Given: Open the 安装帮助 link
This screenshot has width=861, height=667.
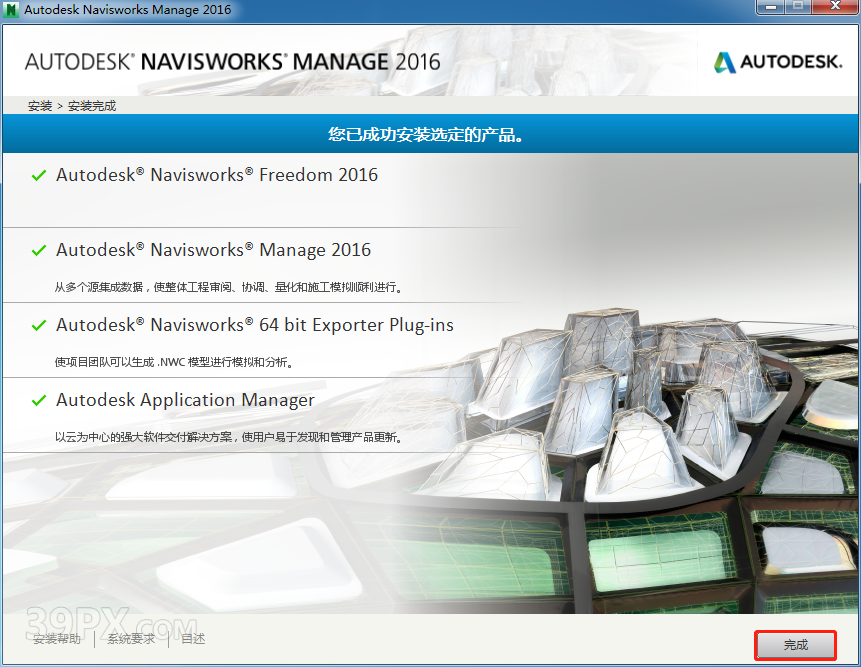Looking at the screenshot, I should tap(57, 639).
